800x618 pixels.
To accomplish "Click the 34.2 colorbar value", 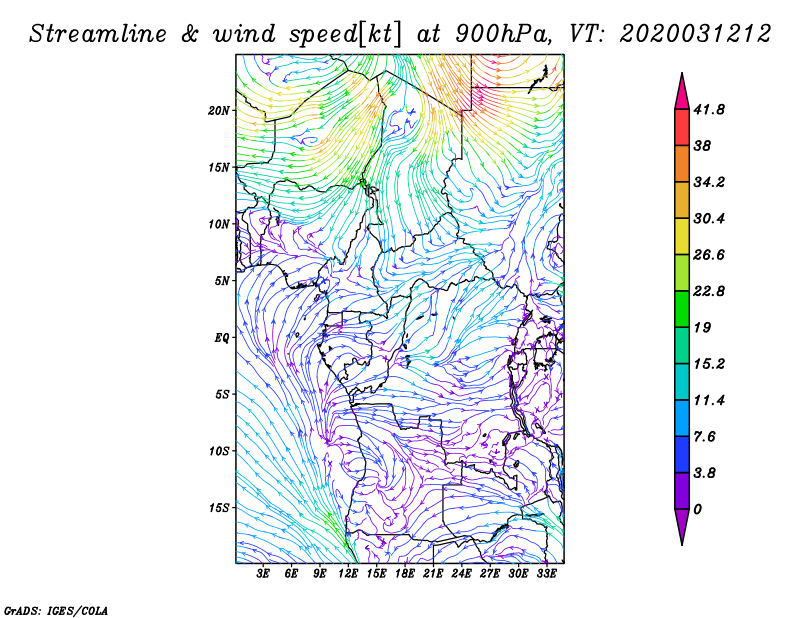I will pyautogui.click(x=709, y=182).
